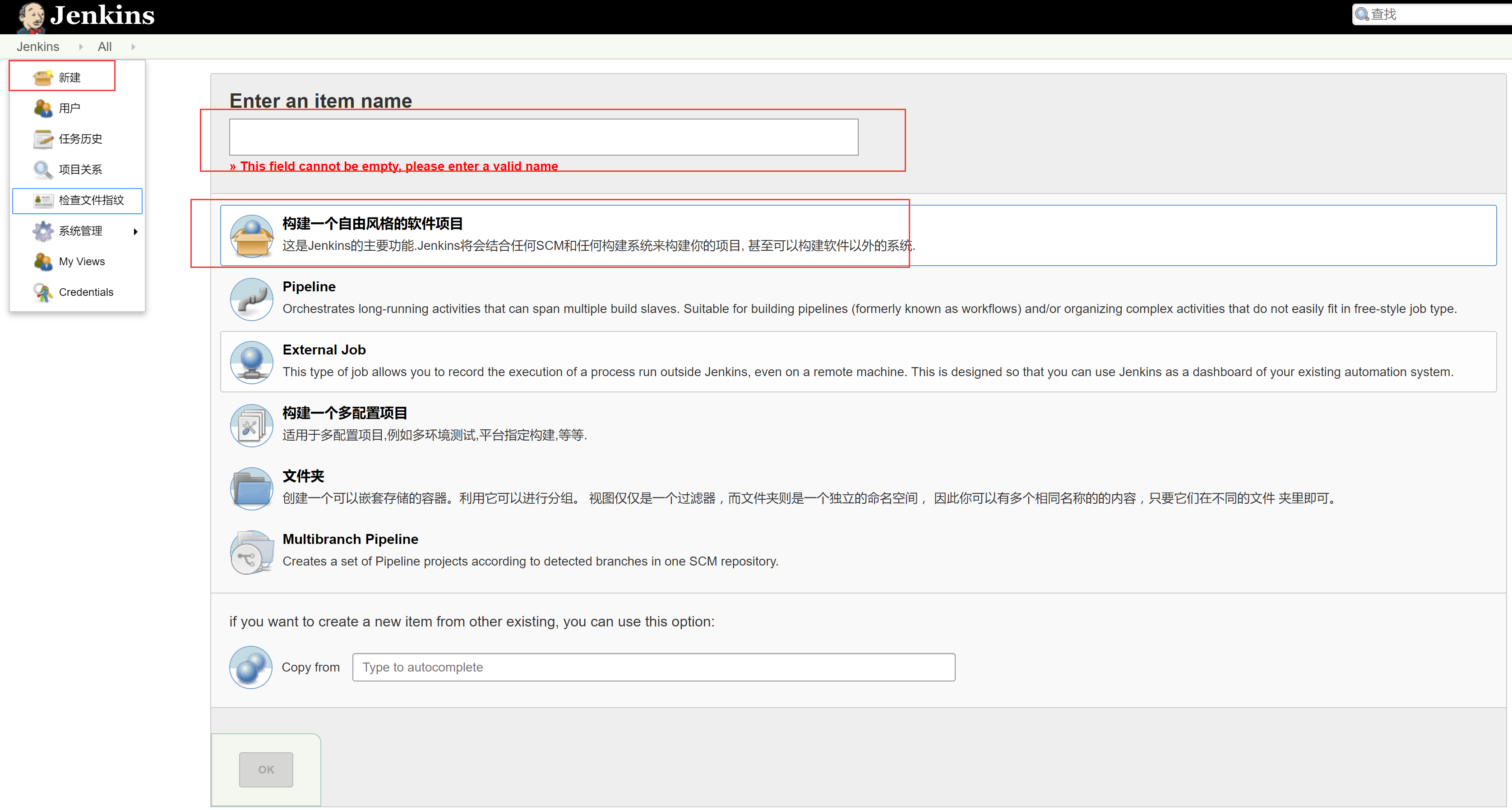1512x810 pixels.
Task: Select the External Job item type
Action: [324, 350]
